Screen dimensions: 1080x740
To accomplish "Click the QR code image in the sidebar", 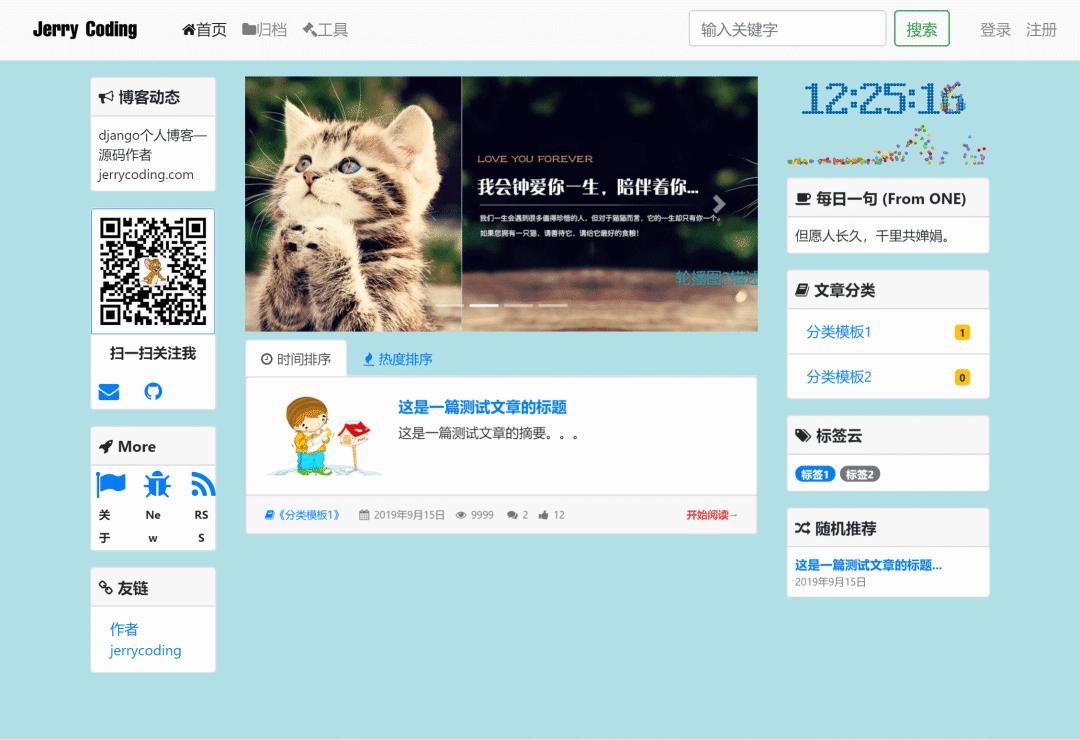I will click(153, 270).
